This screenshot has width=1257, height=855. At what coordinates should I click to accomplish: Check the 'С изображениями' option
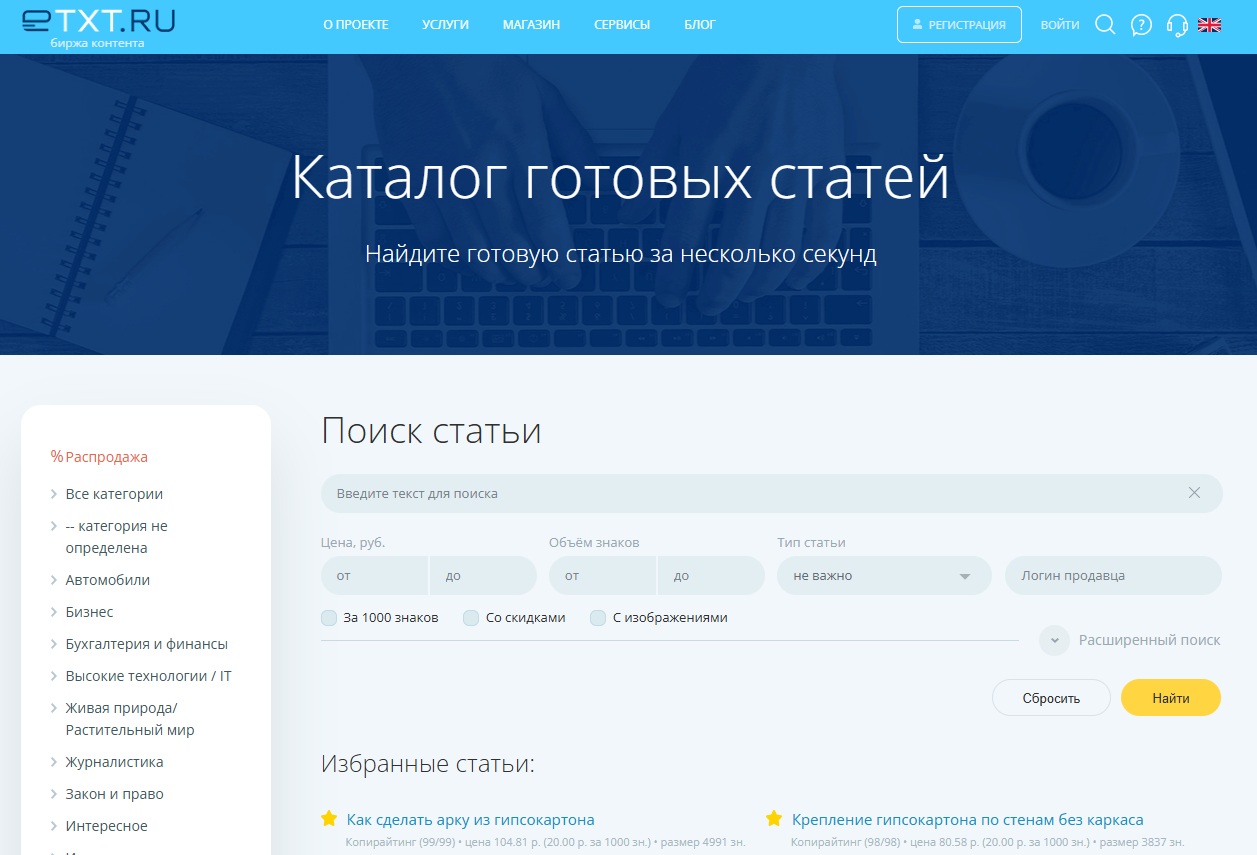click(598, 618)
